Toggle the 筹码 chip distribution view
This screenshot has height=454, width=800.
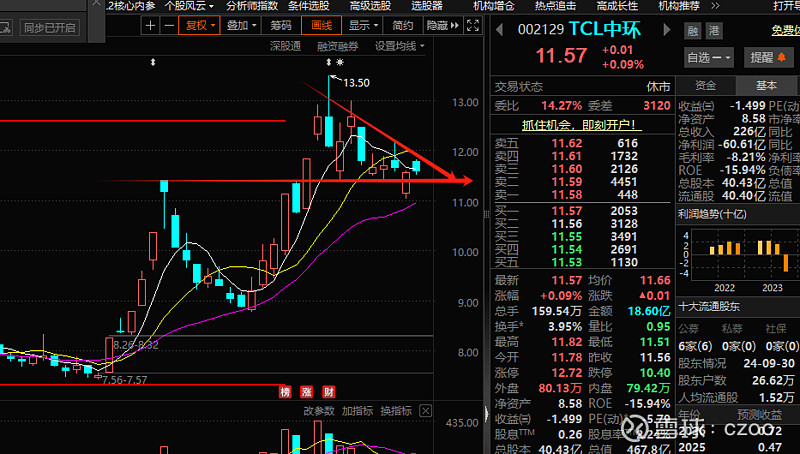[281, 26]
